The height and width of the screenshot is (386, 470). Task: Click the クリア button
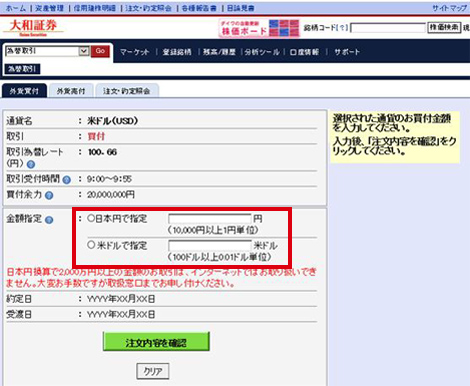(x=153, y=371)
